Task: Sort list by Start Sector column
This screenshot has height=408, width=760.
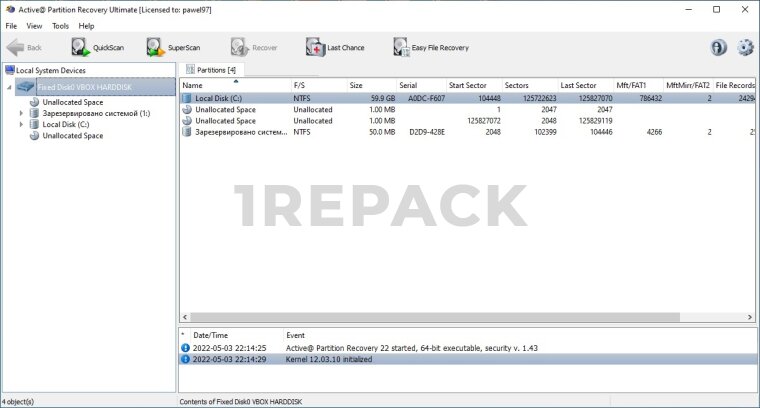Action: tap(468, 85)
